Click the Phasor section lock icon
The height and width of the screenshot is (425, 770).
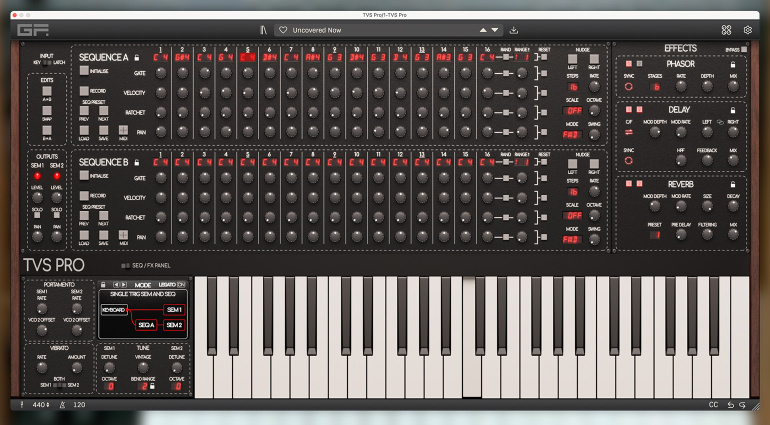point(733,64)
